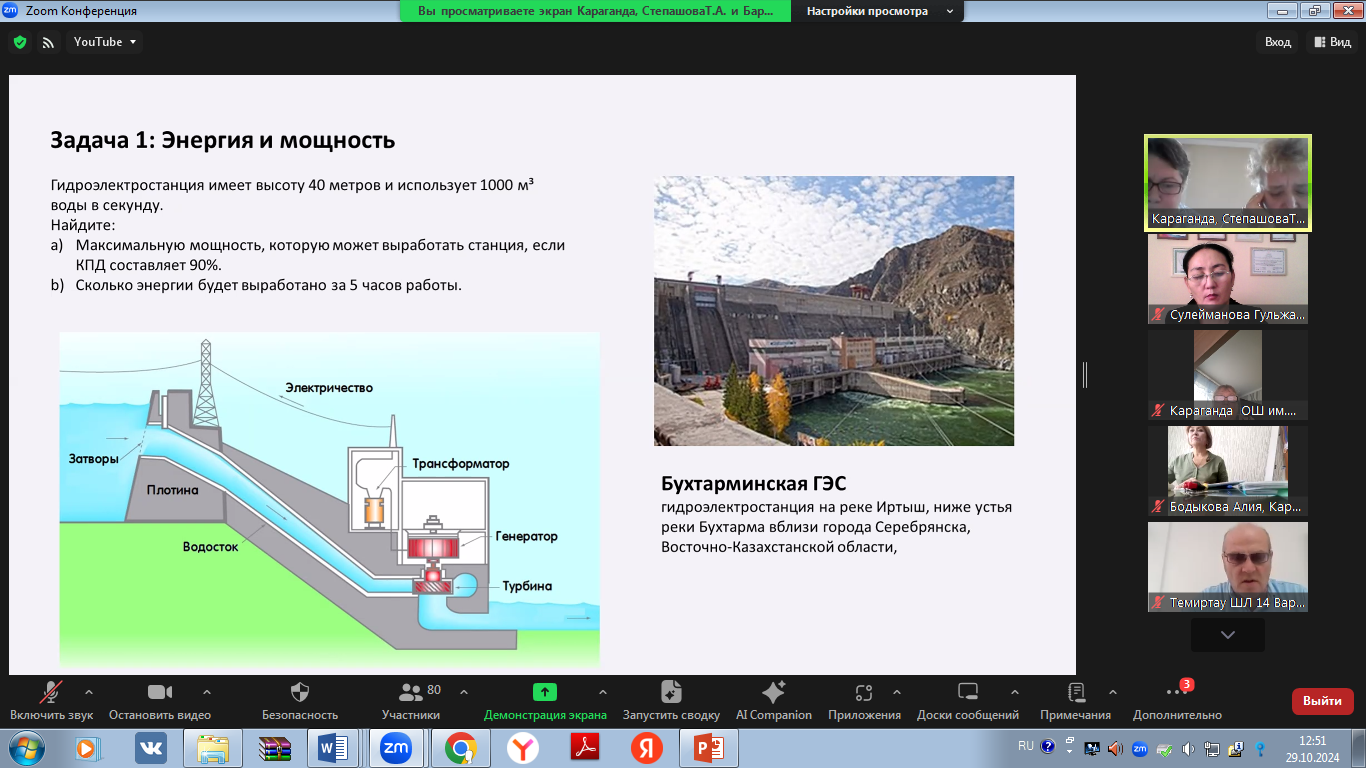
Task: Expand the YouTube livestream dropdown
Action: [105, 42]
